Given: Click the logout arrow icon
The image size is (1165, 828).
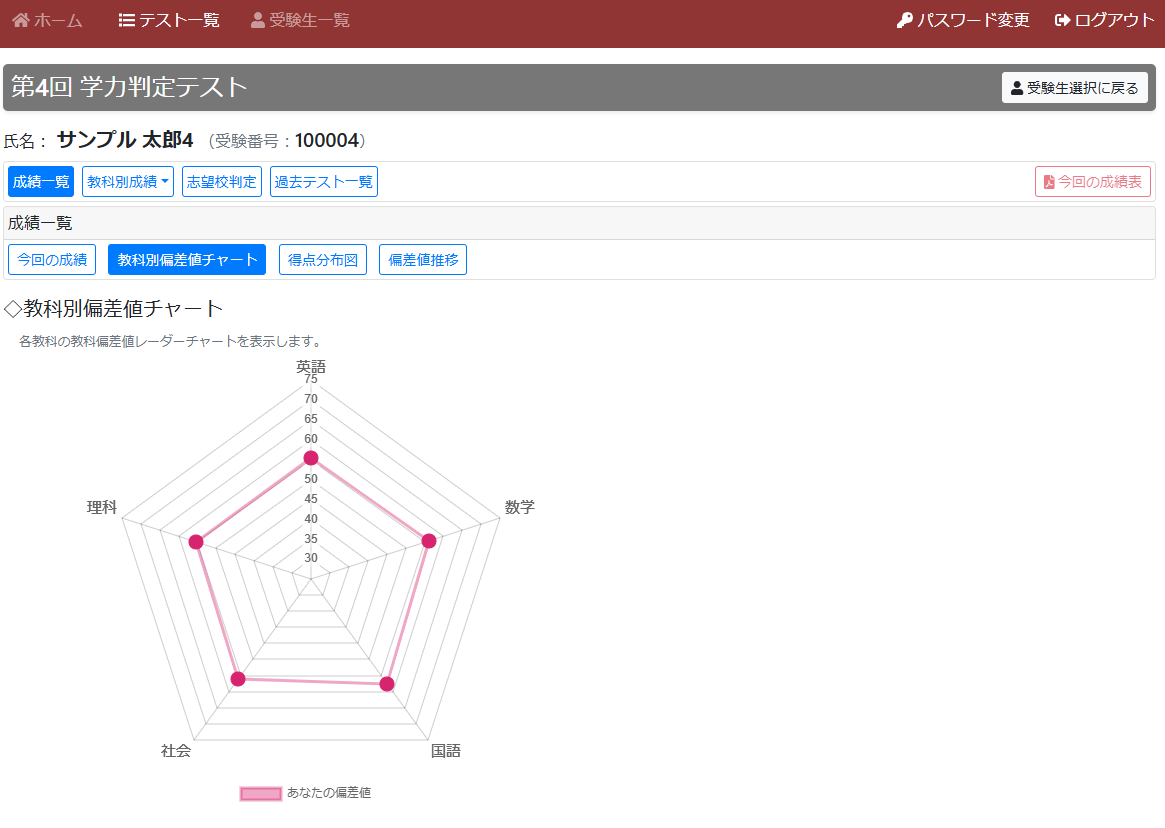Looking at the screenshot, I should click(x=1062, y=20).
